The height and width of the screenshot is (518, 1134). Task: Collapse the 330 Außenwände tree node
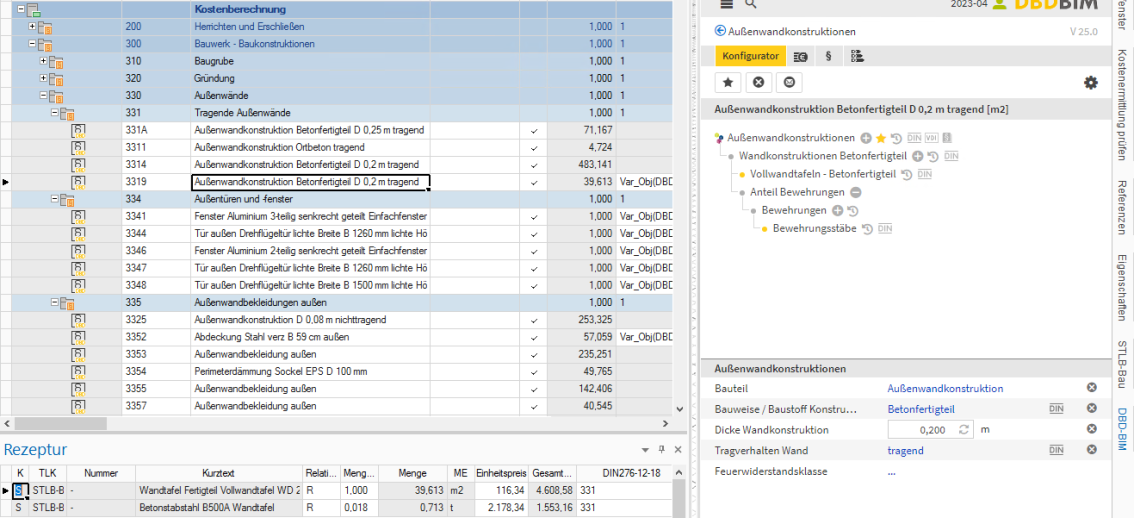(x=43, y=96)
